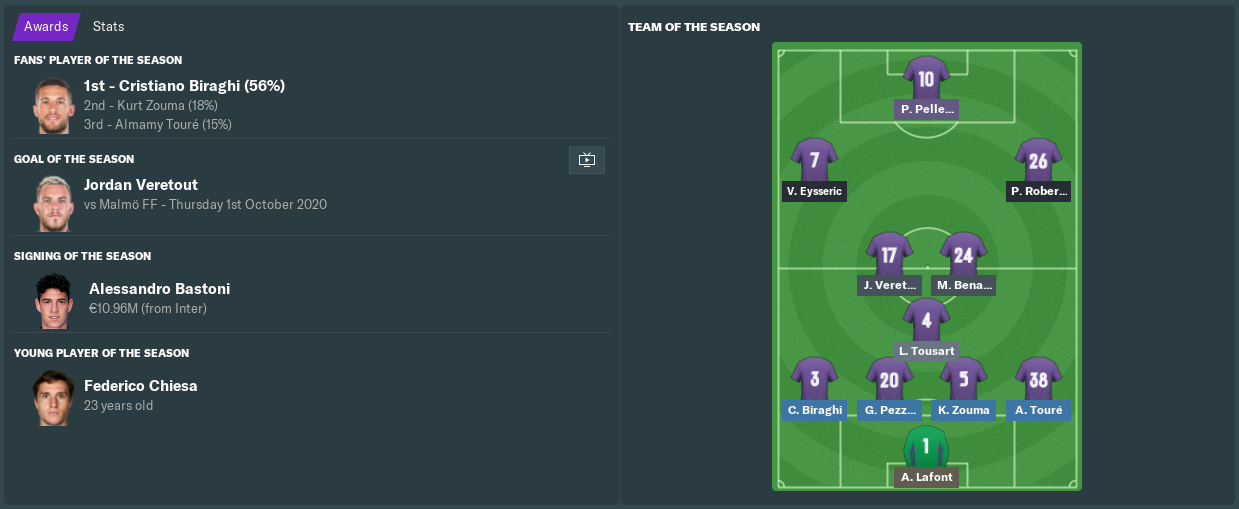Select number 10 P. Pellegrini's shirt icon
The image size is (1239, 509).
pyautogui.click(x=926, y=78)
